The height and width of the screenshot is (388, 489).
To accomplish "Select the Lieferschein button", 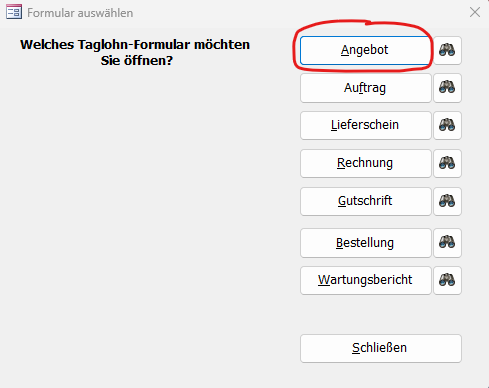I will [x=365, y=125].
